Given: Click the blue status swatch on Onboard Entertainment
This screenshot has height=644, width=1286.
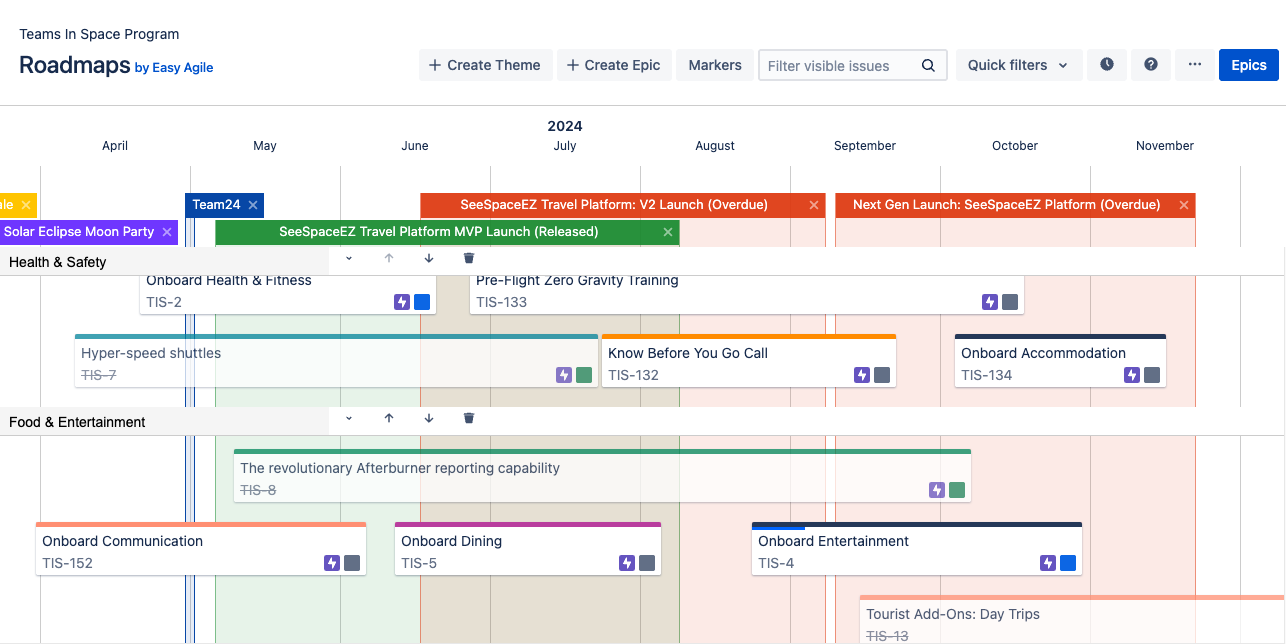Looking at the screenshot, I should pos(1068,563).
